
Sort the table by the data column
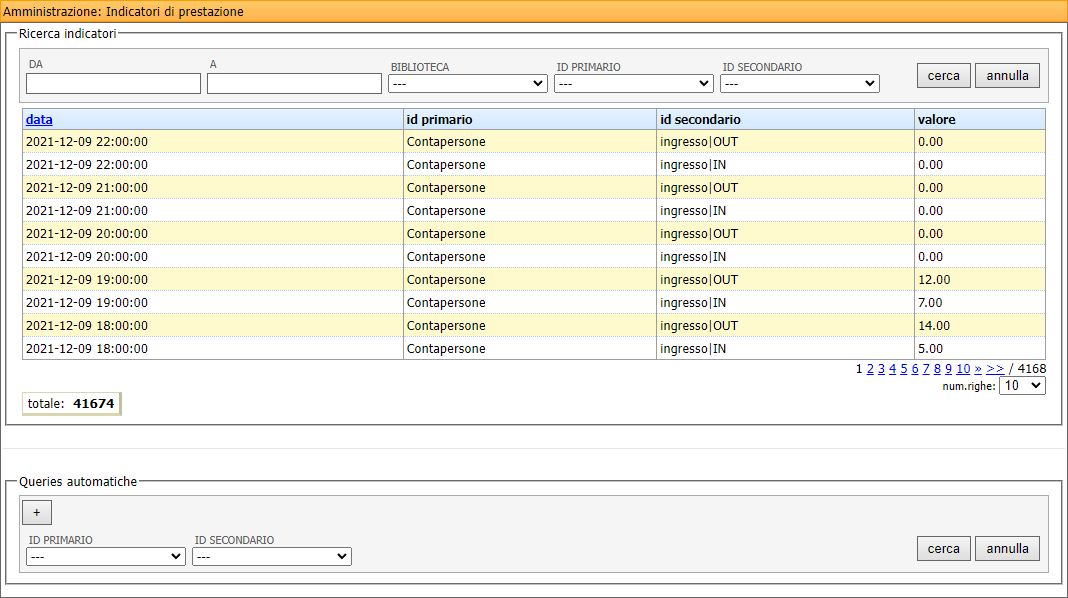tap(38, 119)
